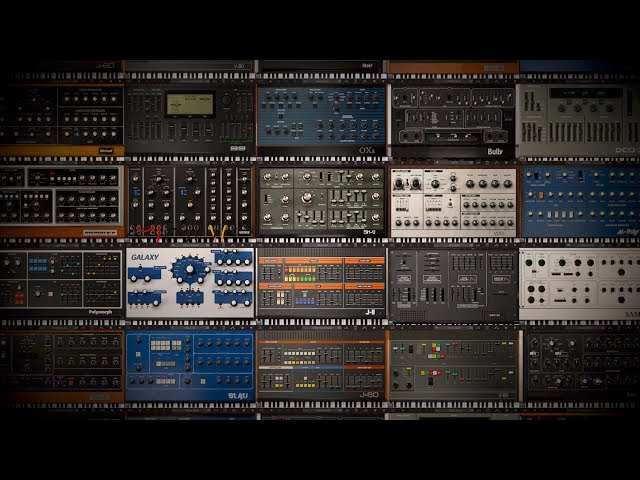Select the bottom-row J-60 synth panel

pyautogui.click(x=321, y=364)
